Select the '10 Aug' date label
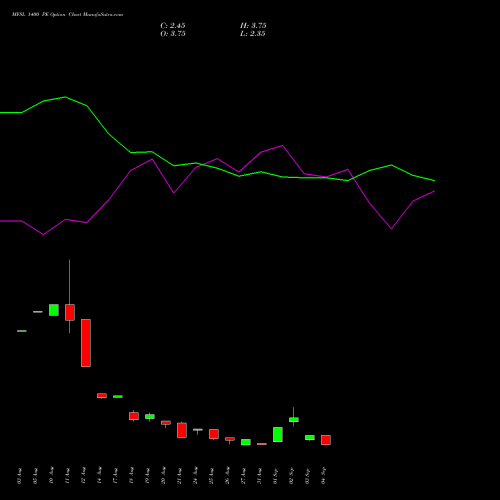This screenshot has width=500, height=500. [x=51, y=476]
